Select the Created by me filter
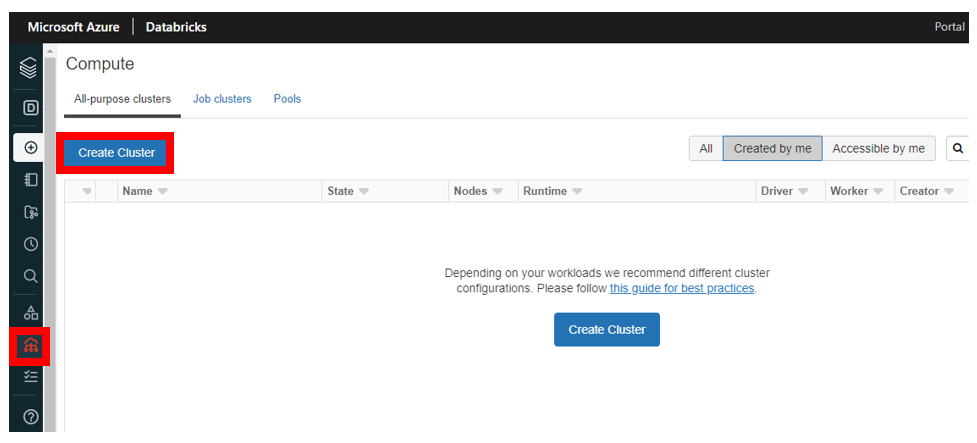Image resolution: width=977 pixels, height=443 pixels. pyautogui.click(x=773, y=149)
